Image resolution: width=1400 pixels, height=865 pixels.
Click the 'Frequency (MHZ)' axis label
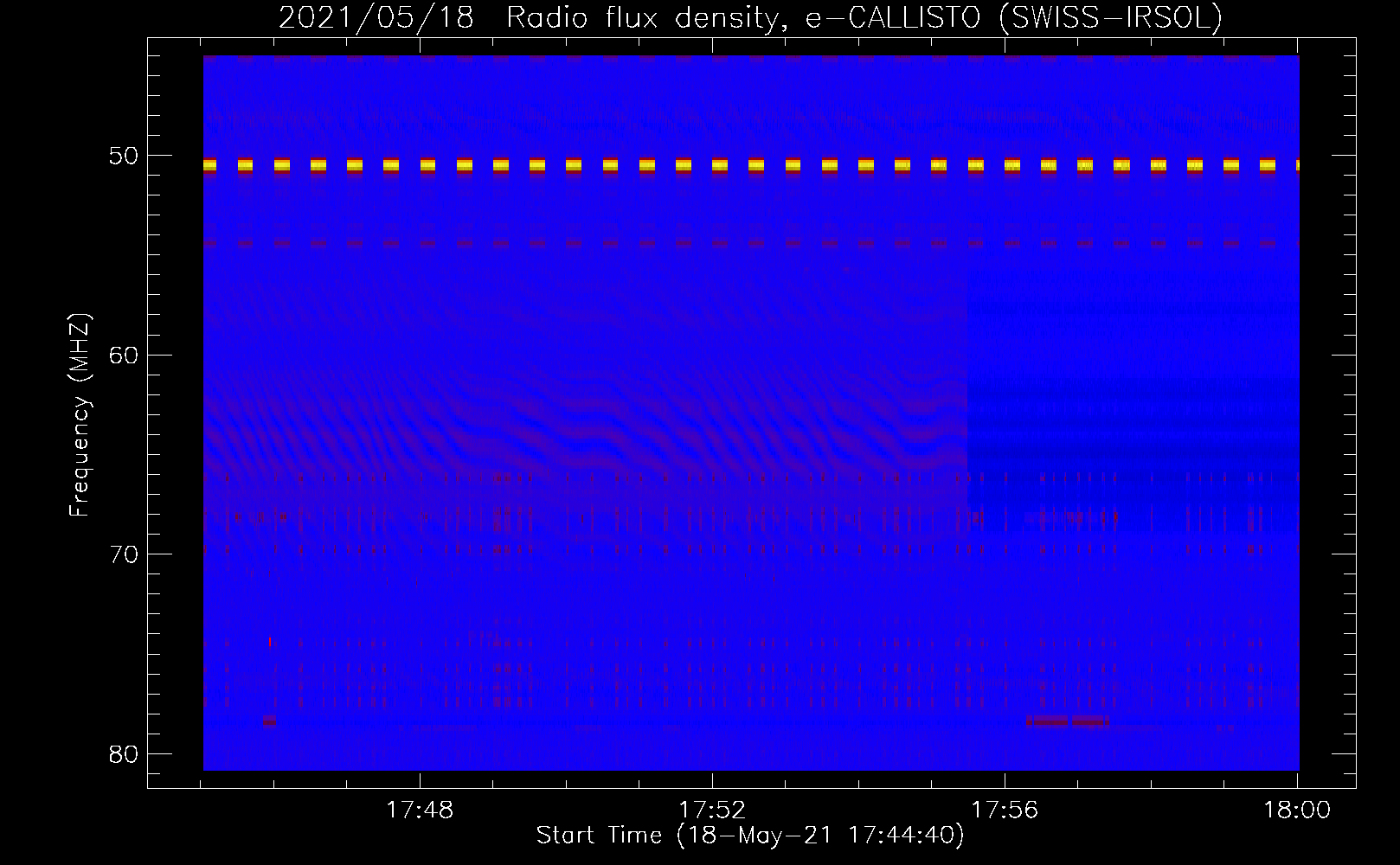[x=79, y=415]
